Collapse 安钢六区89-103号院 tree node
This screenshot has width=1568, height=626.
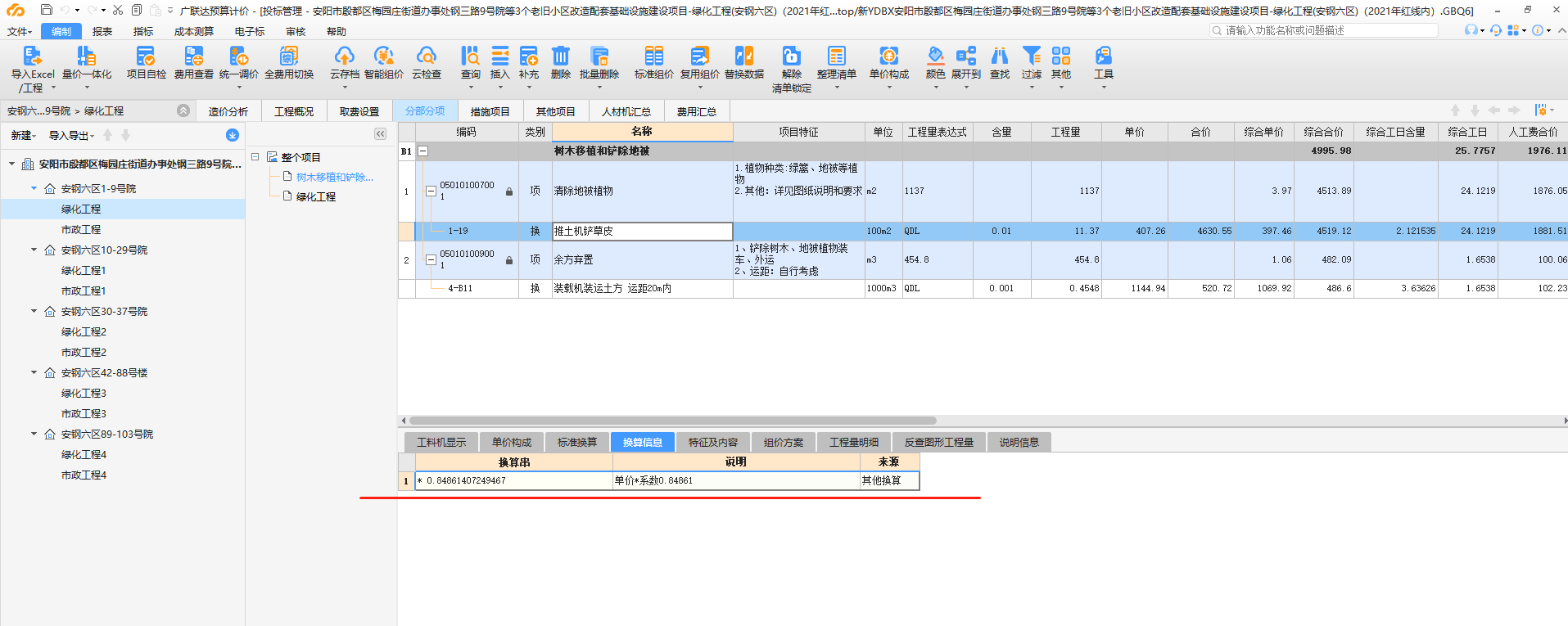34,434
